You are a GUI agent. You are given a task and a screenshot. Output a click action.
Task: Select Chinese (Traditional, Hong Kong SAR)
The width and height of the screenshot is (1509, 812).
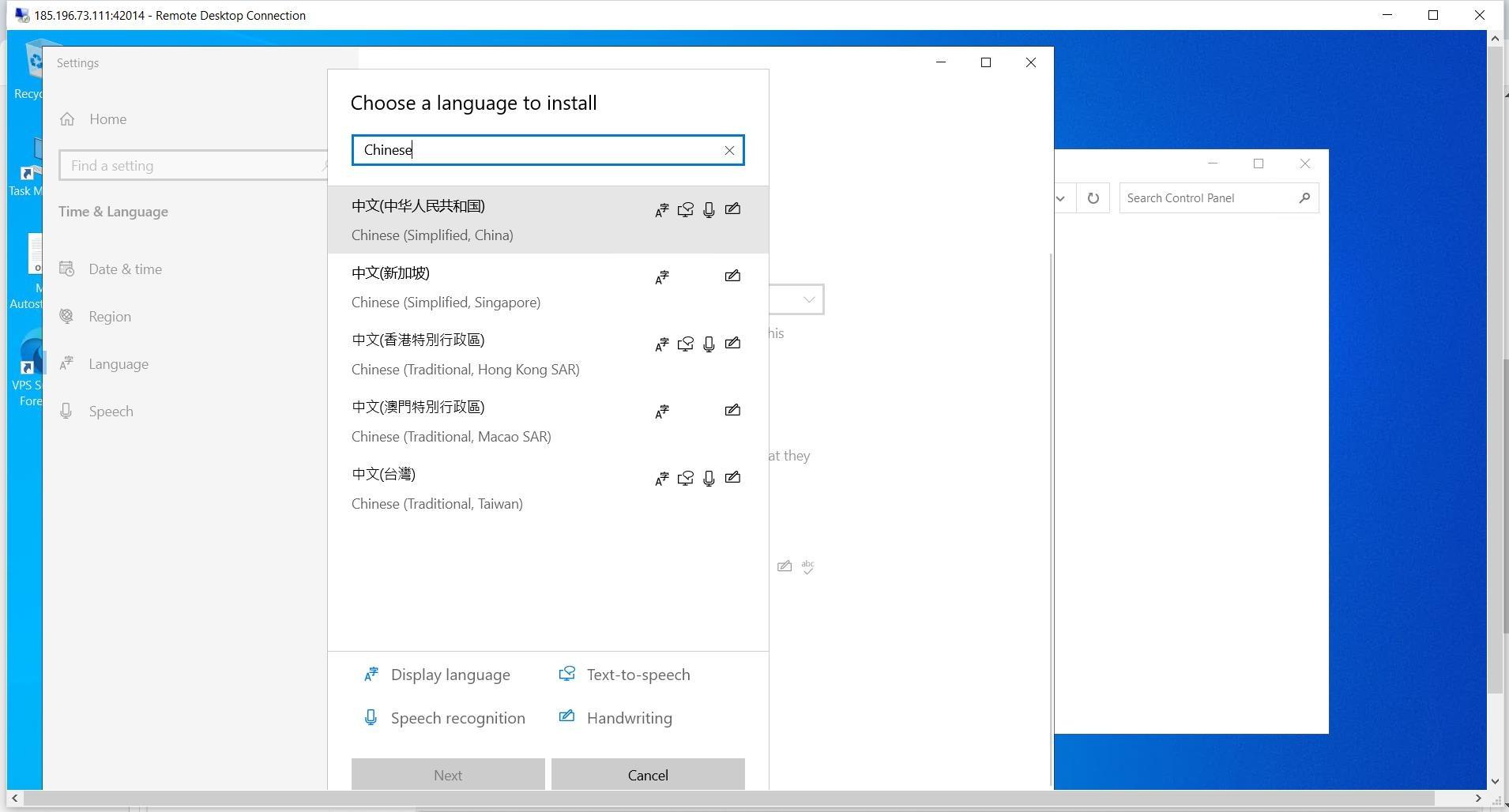point(548,355)
